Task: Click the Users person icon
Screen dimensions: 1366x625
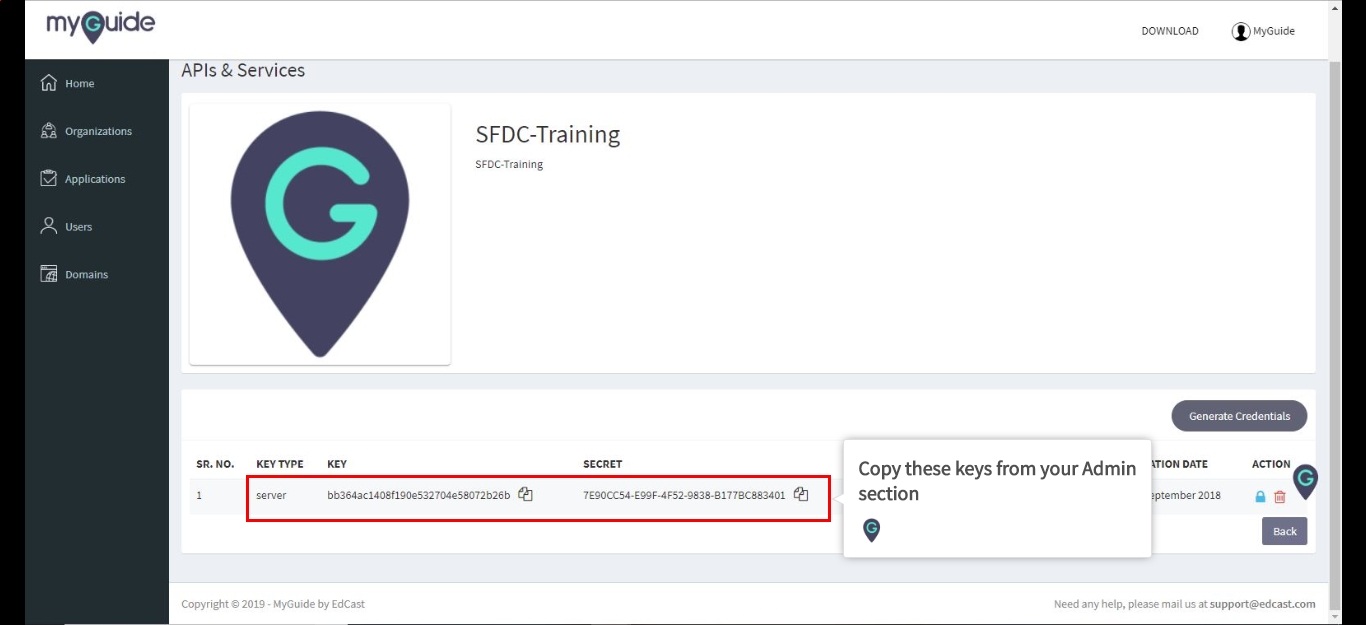Action: (48, 226)
